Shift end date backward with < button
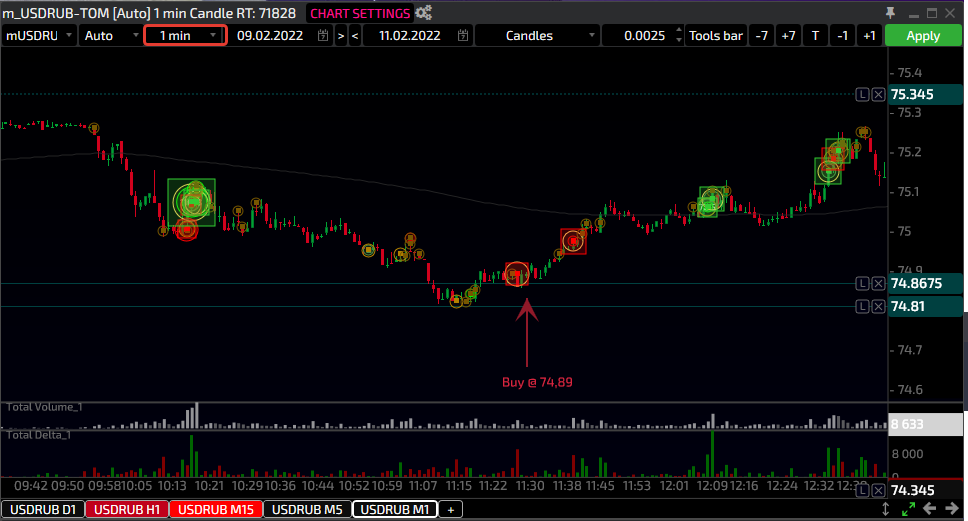968x521 pixels. [355, 36]
